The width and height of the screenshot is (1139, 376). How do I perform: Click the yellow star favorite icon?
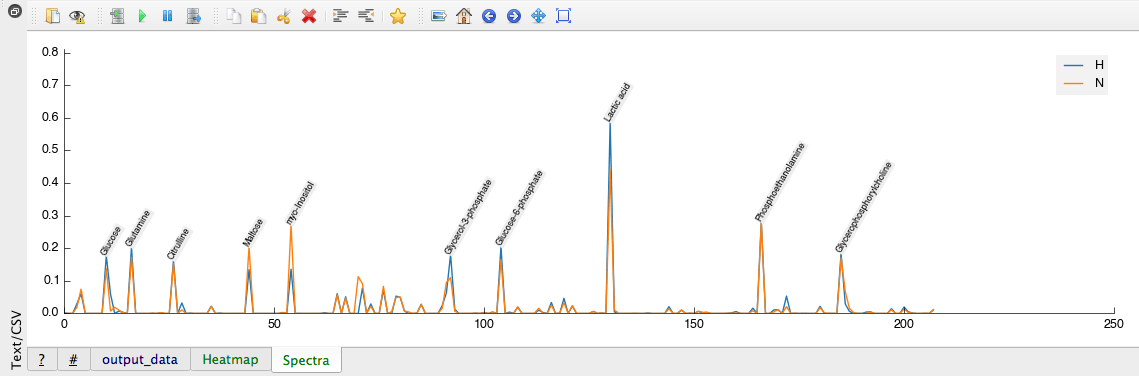(397, 16)
